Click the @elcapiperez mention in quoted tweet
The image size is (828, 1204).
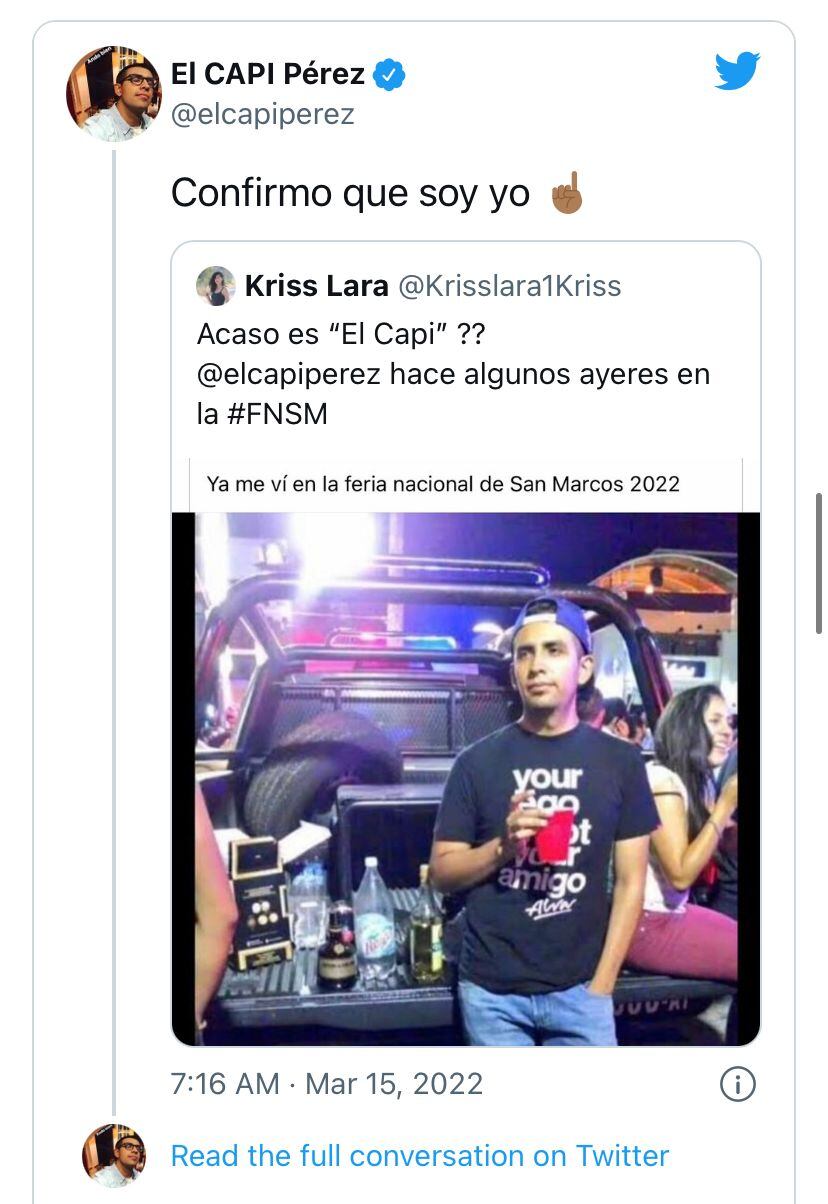(x=289, y=375)
